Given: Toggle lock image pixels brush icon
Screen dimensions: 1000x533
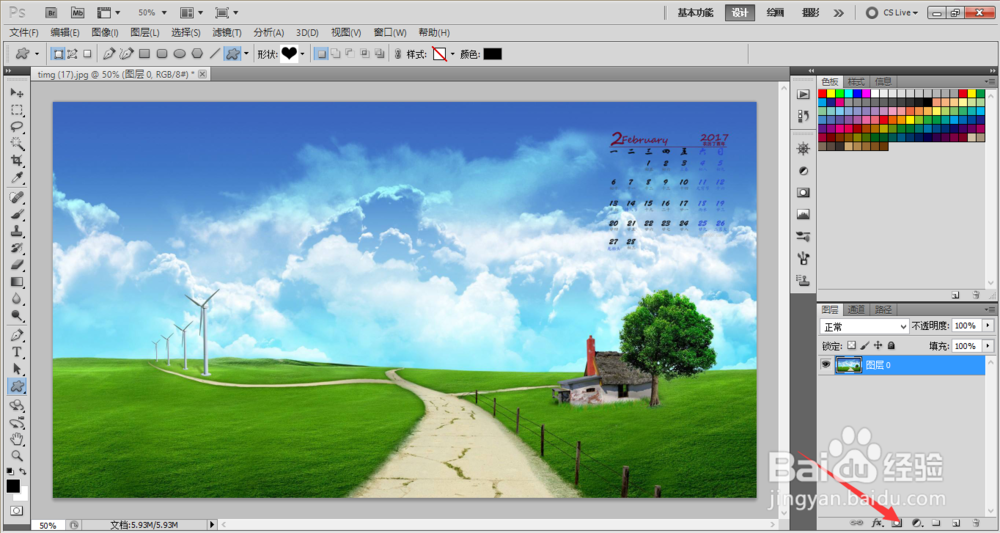Looking at the screenshot, I should [865, 346].
